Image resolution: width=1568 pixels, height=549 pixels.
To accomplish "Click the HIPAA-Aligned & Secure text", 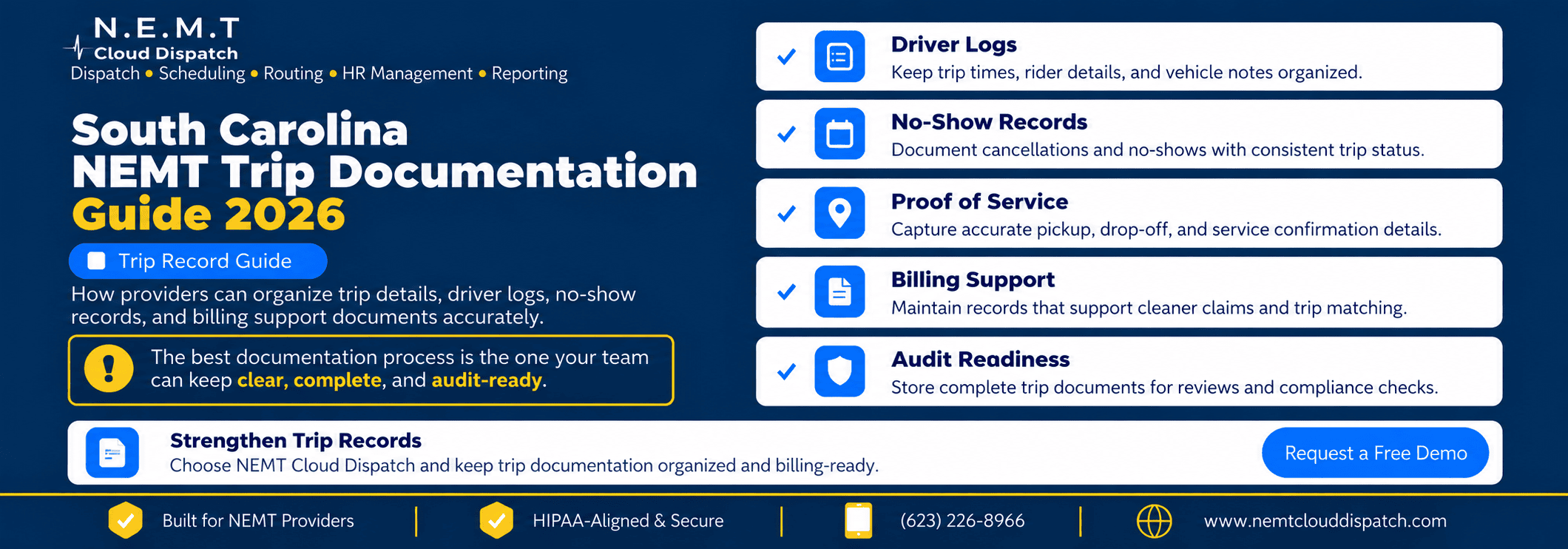I will (x=628, y=521).
